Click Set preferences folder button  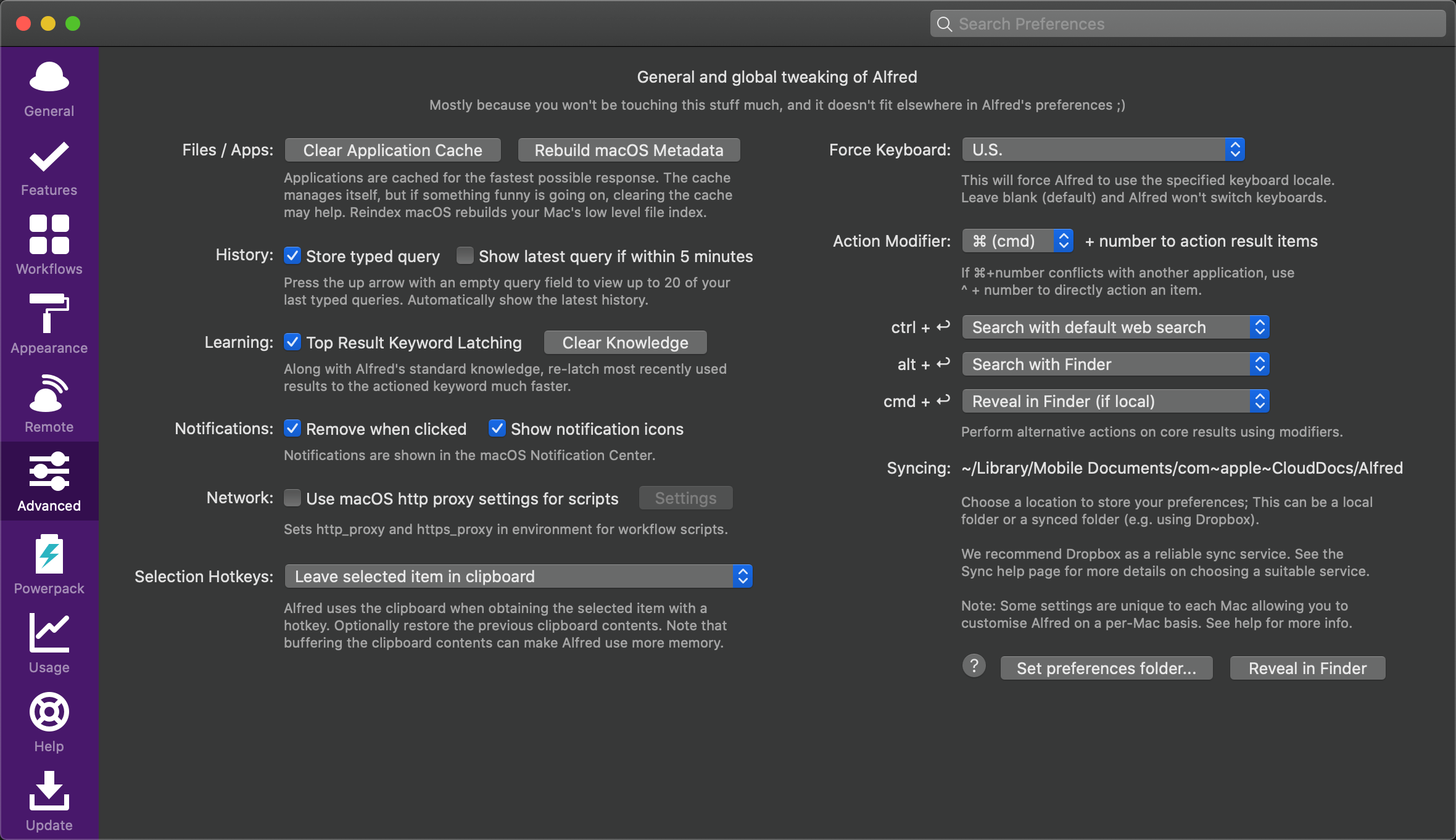pyautogui.click(x=1107, y=668)
